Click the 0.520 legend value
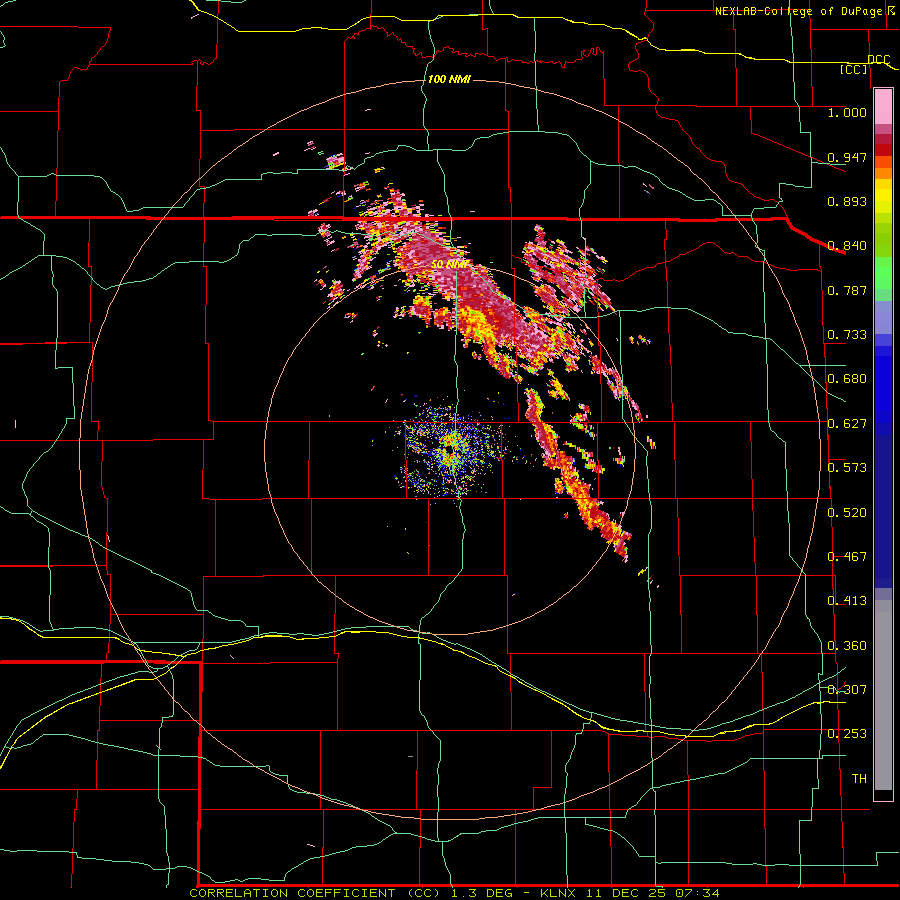 click(847, 512)
